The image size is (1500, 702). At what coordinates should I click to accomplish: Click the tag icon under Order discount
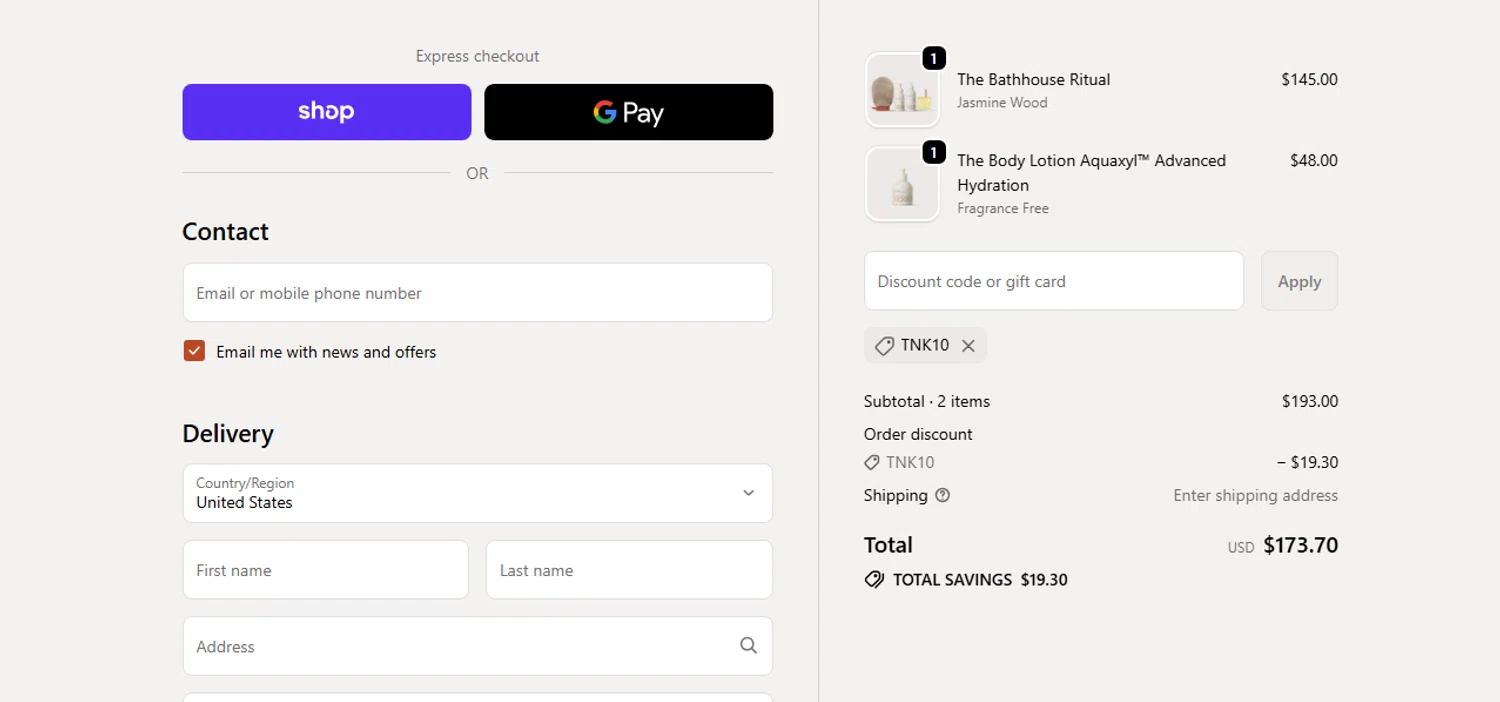[872, 463]
